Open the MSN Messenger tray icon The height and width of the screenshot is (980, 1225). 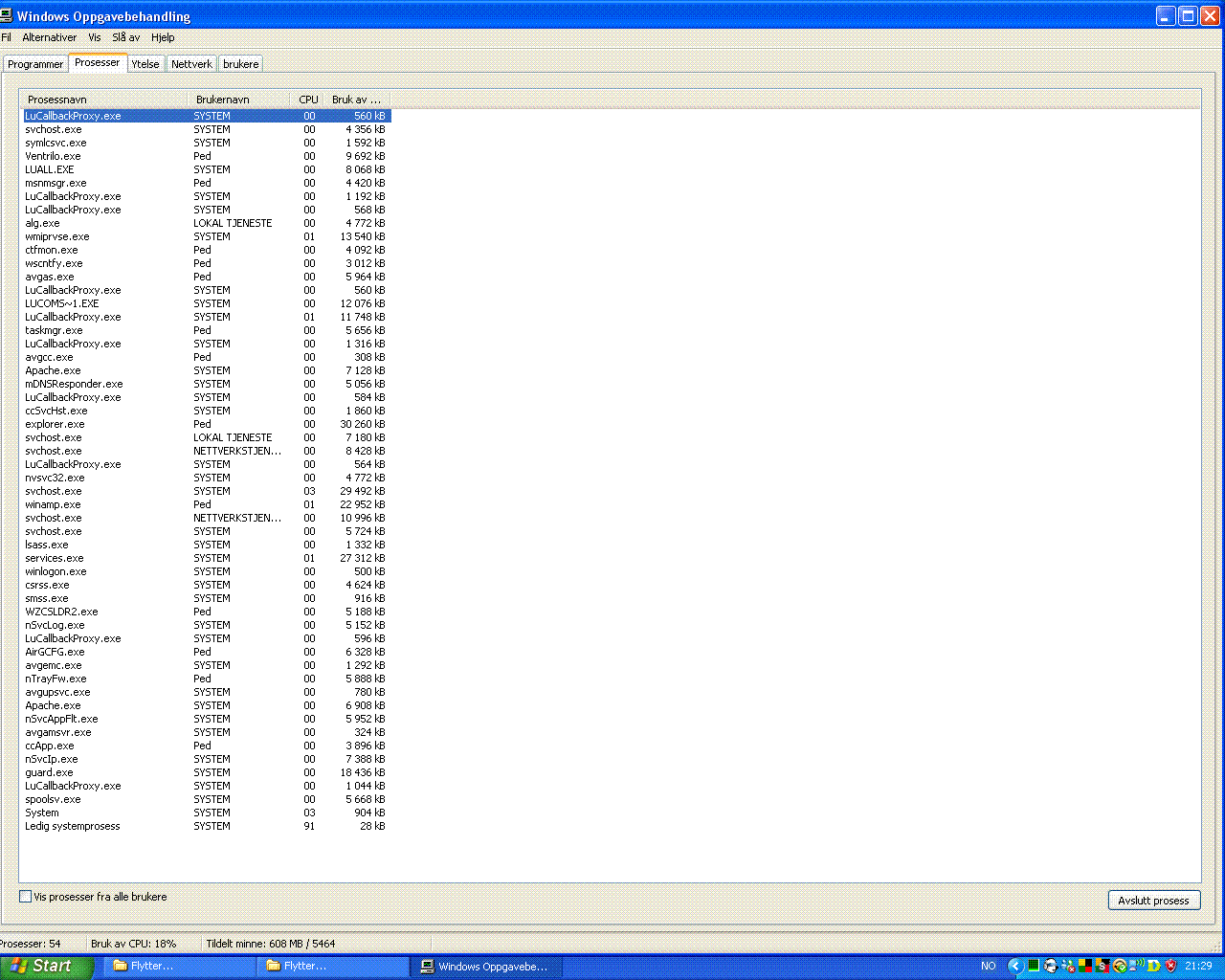pos(1068,966)
